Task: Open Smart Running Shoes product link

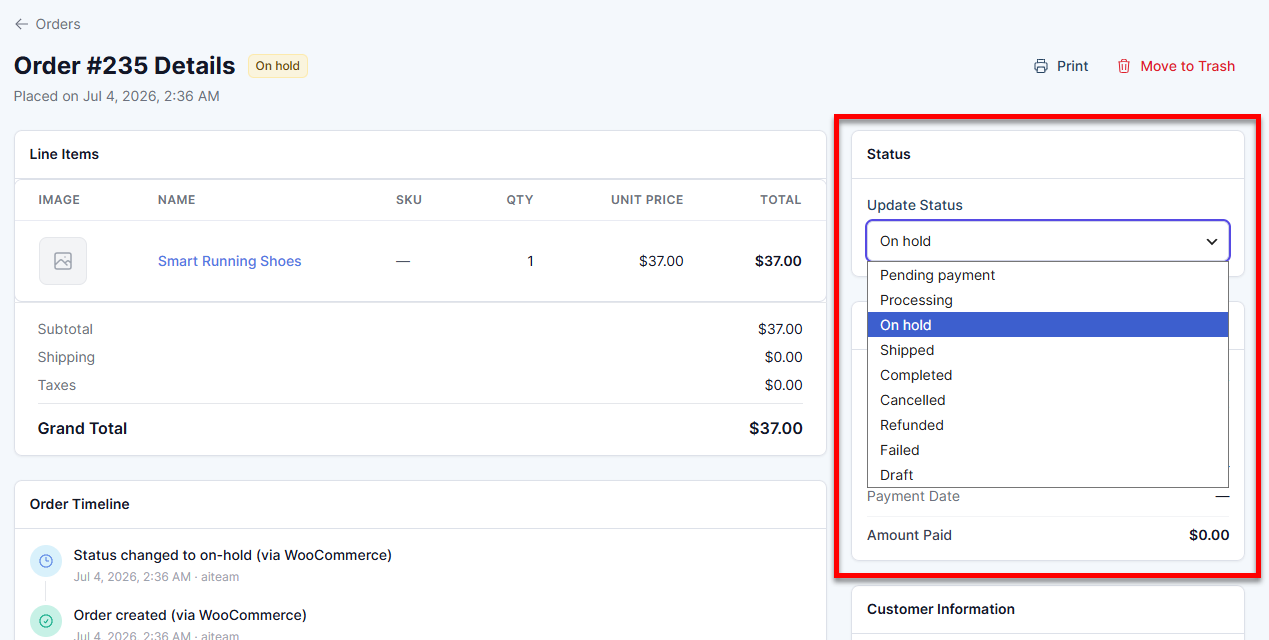Action: tap(229, 261)
